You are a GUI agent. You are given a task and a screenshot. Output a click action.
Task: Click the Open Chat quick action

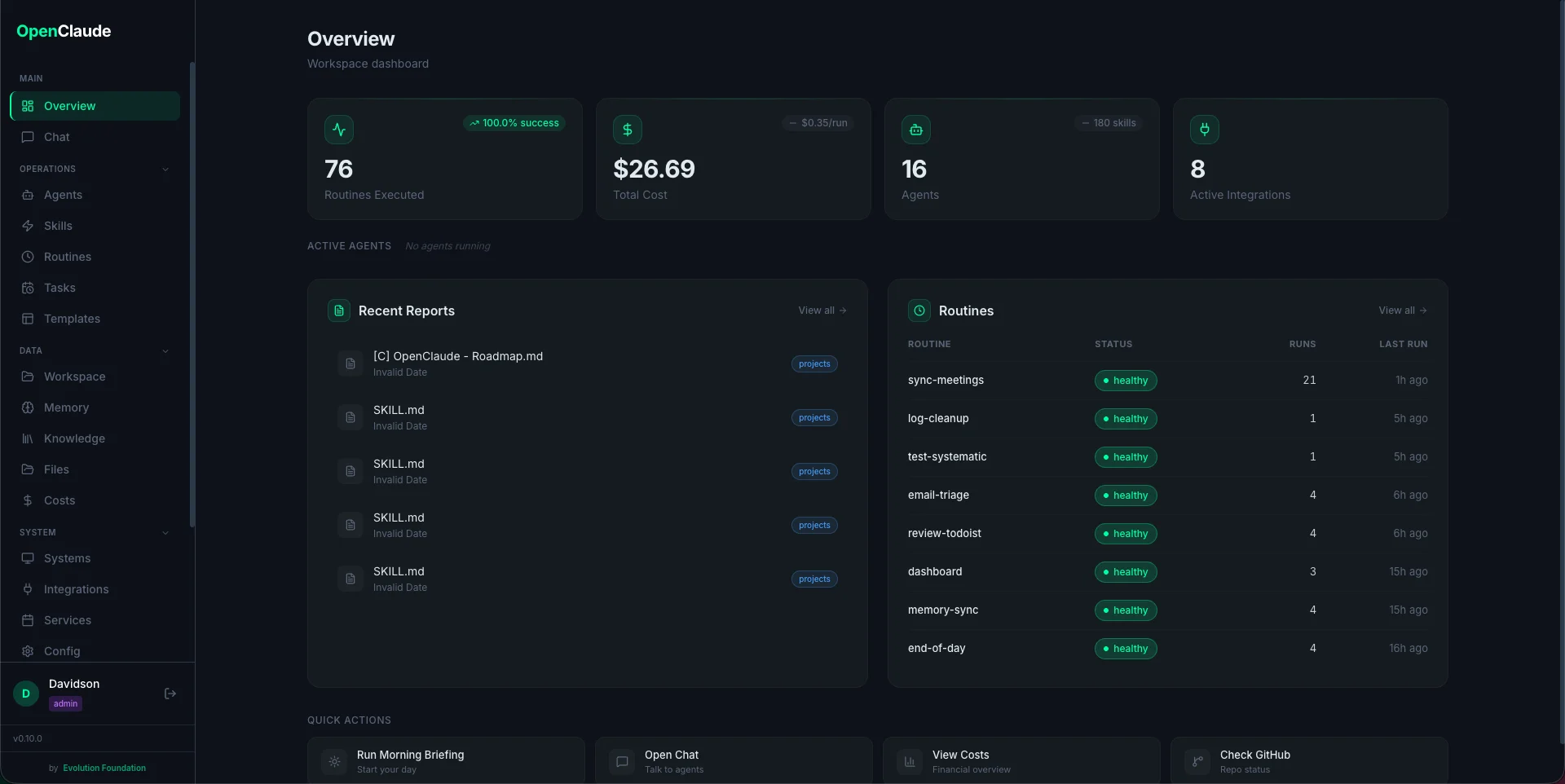tap(734, 761)
